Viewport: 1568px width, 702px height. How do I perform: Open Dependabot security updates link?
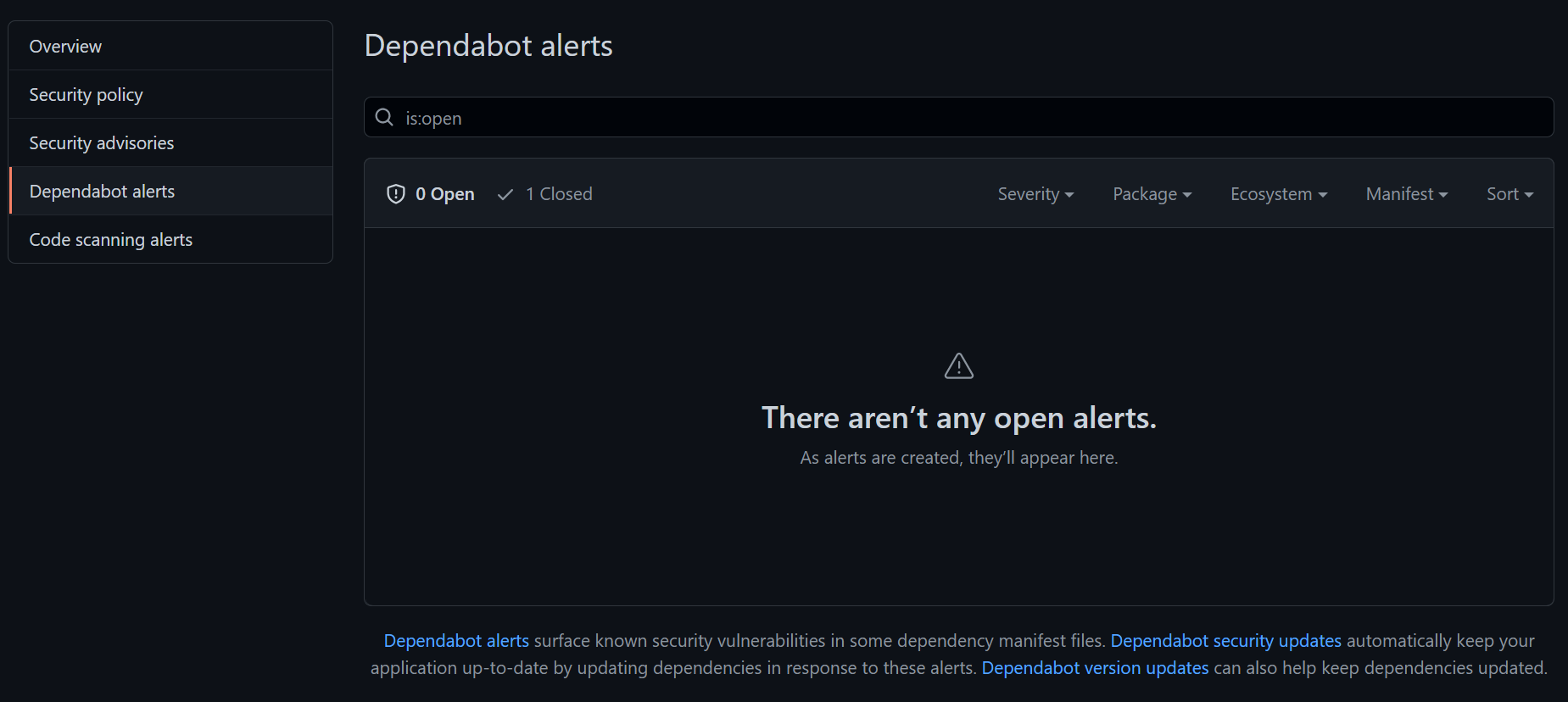[x=1225, y=641]
